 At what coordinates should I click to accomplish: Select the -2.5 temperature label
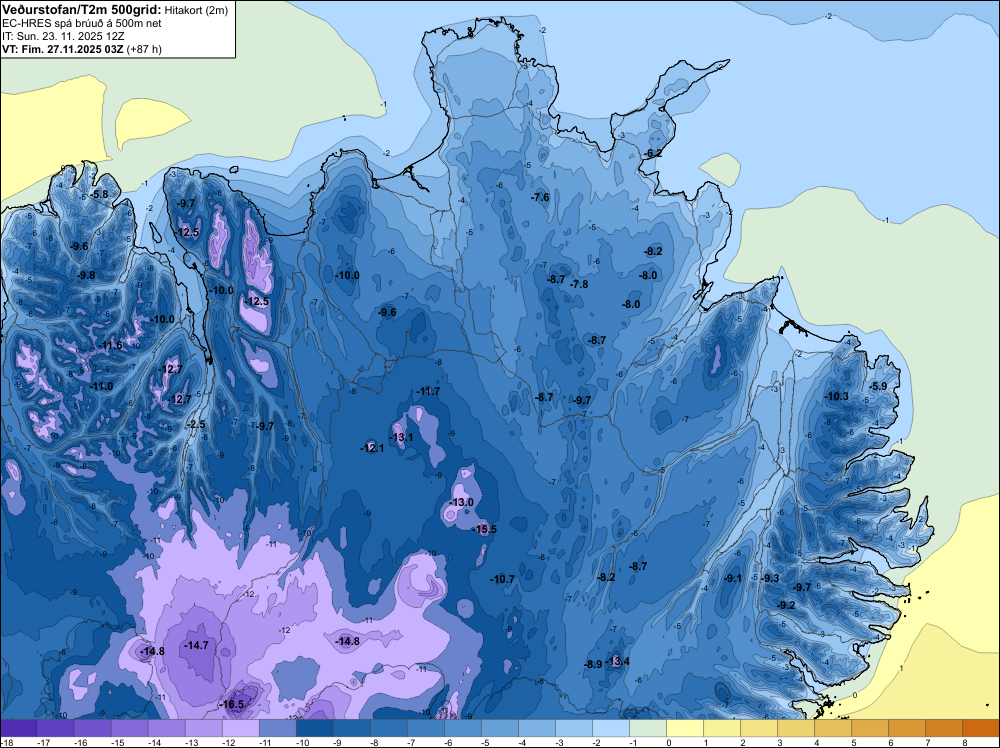196,425
